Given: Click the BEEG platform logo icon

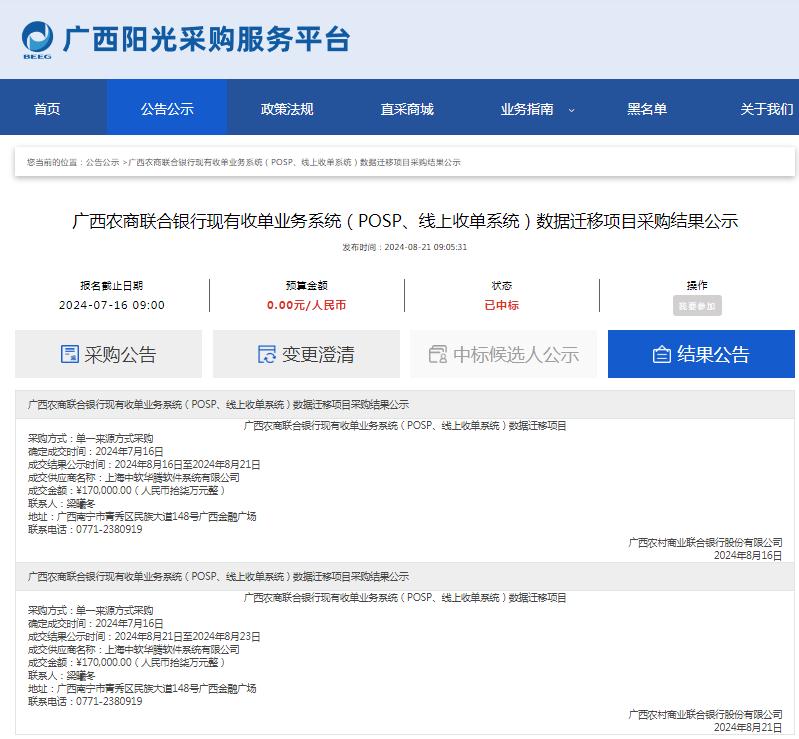Looking at the screenshot, I should pyautogui.click(x=37, y=40).
